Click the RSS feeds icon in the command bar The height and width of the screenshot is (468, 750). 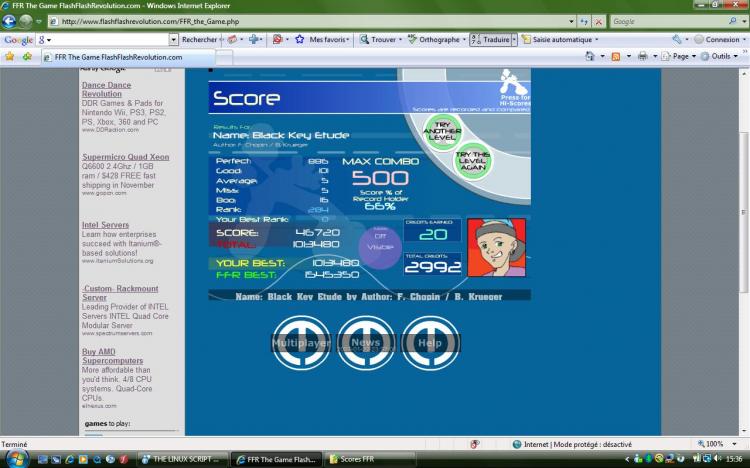click(616, 56)
